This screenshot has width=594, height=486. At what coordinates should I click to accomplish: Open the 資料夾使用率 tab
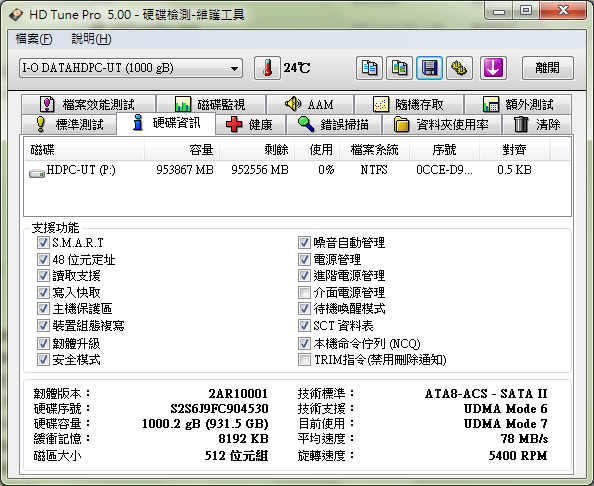(x=442, y=124)
